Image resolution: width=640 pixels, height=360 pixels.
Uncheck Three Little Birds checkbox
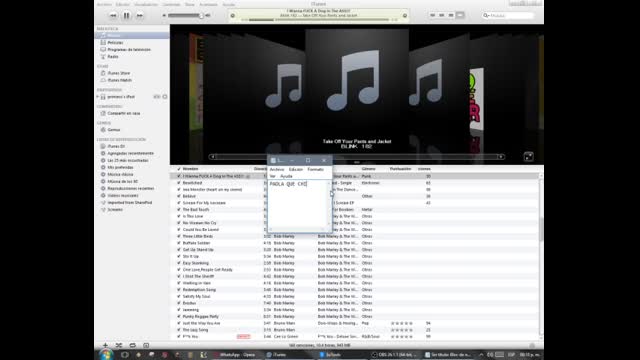[x=179, y=236]
